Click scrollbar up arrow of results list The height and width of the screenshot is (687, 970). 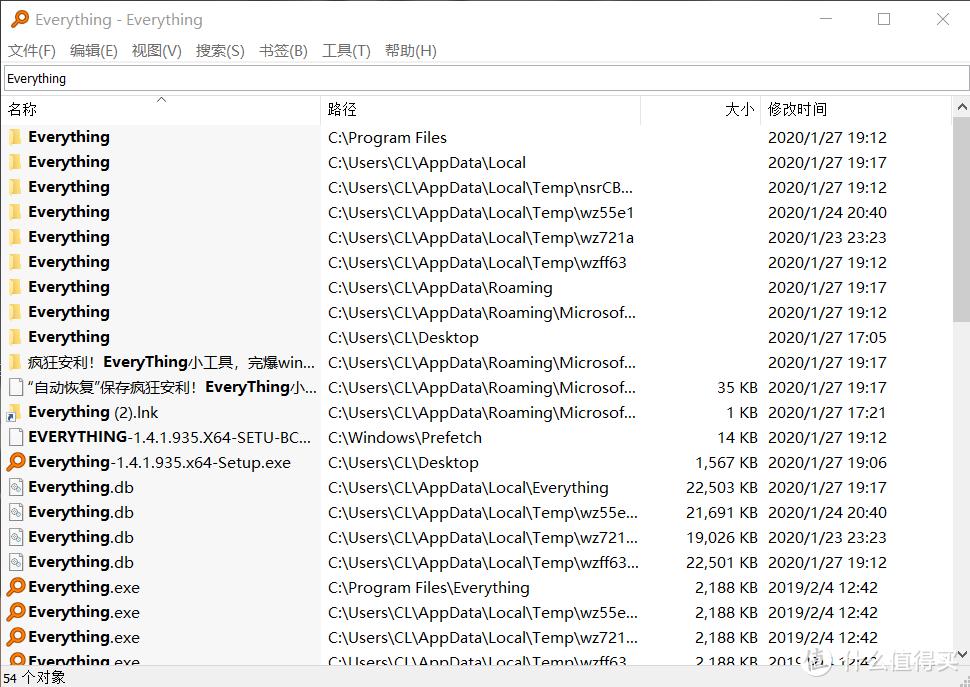pos(961,108)
